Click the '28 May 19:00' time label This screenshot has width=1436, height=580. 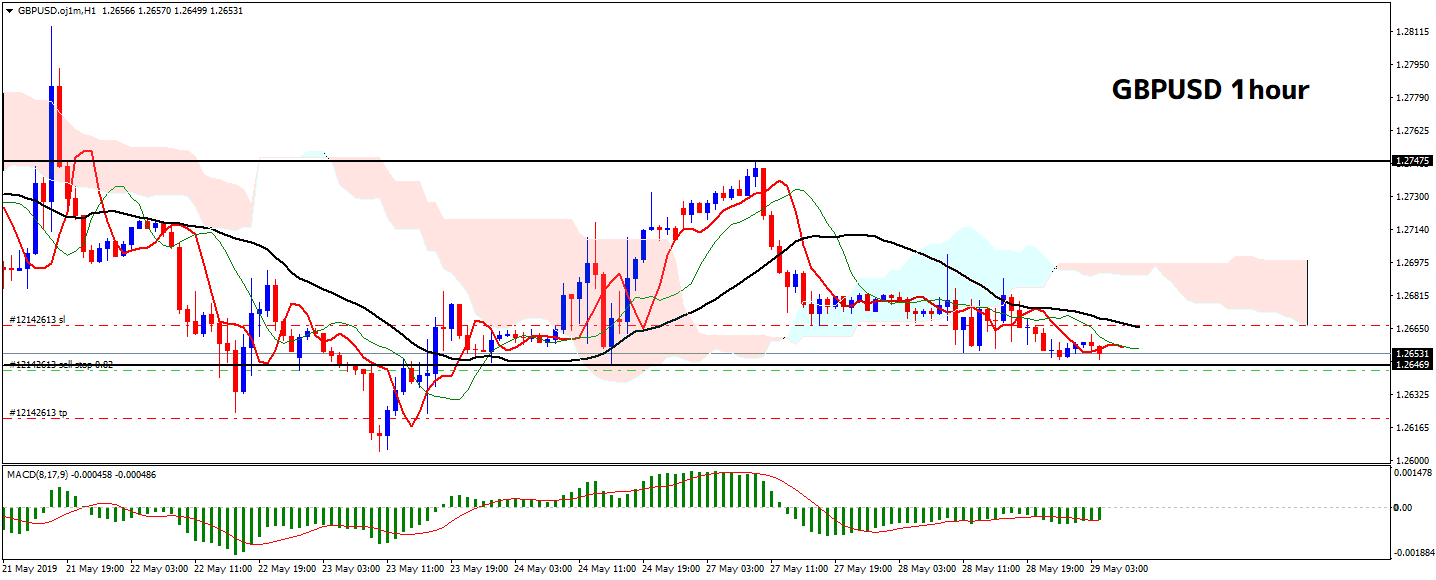coord(1057,569)
